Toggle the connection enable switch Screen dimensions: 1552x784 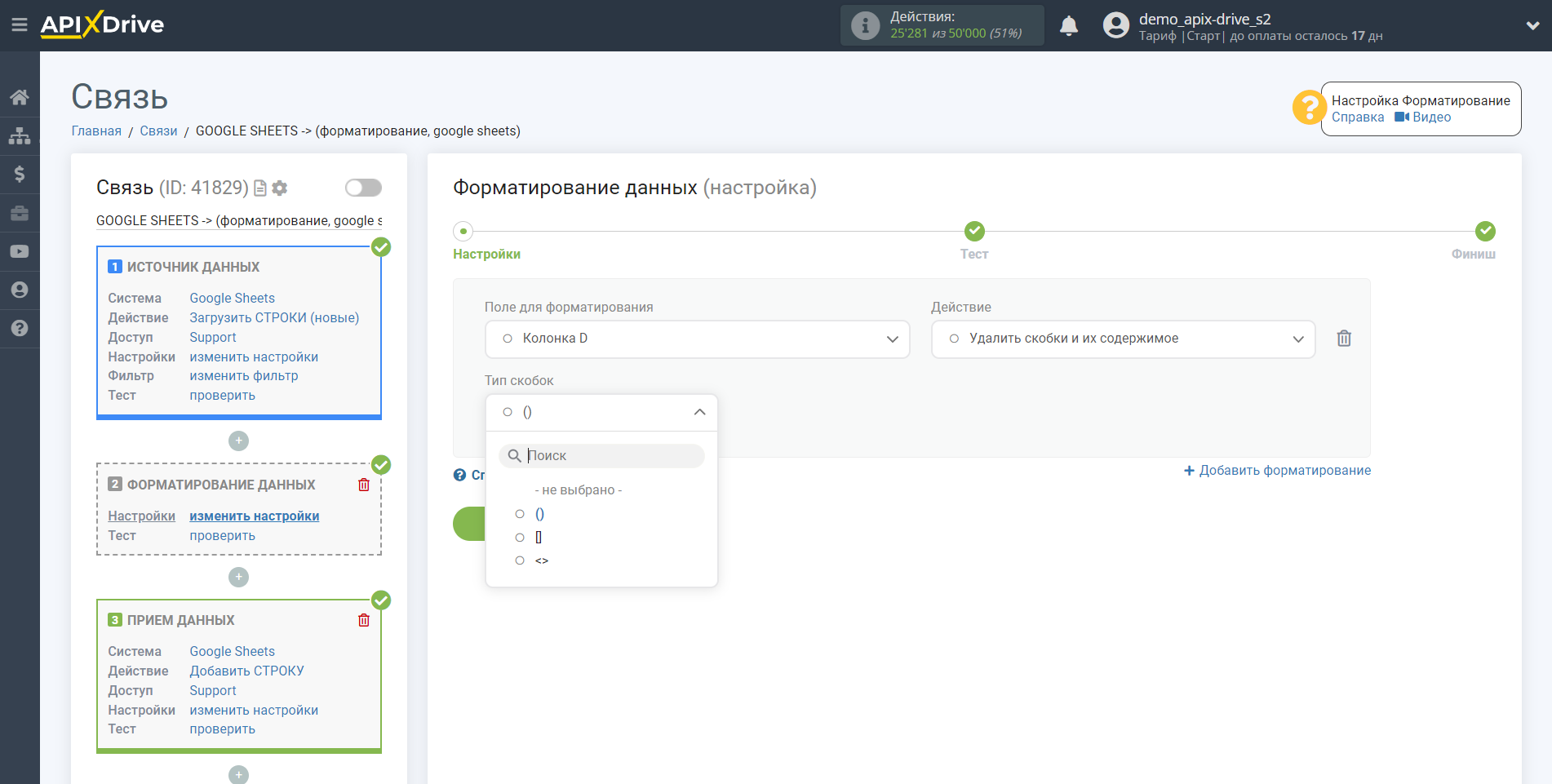coord(363,188)
